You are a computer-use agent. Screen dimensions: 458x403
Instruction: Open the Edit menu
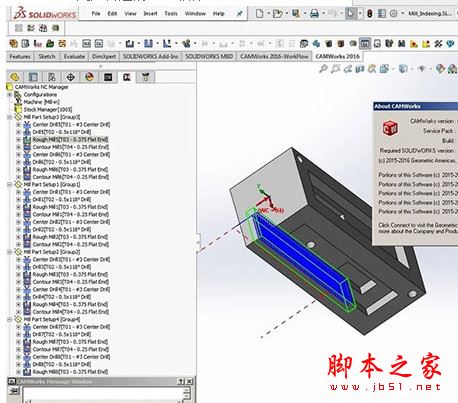(x=112, y=14)
